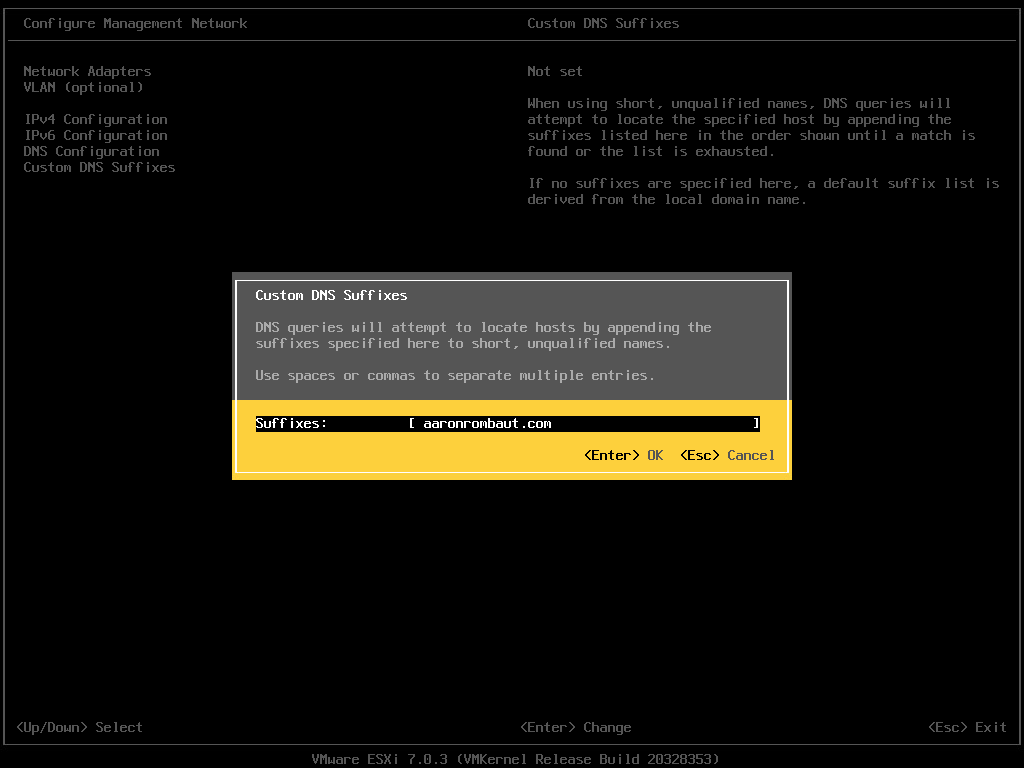
Task: Cancel the Custom DNS Suffixes dialog
Action: point(750,455)
